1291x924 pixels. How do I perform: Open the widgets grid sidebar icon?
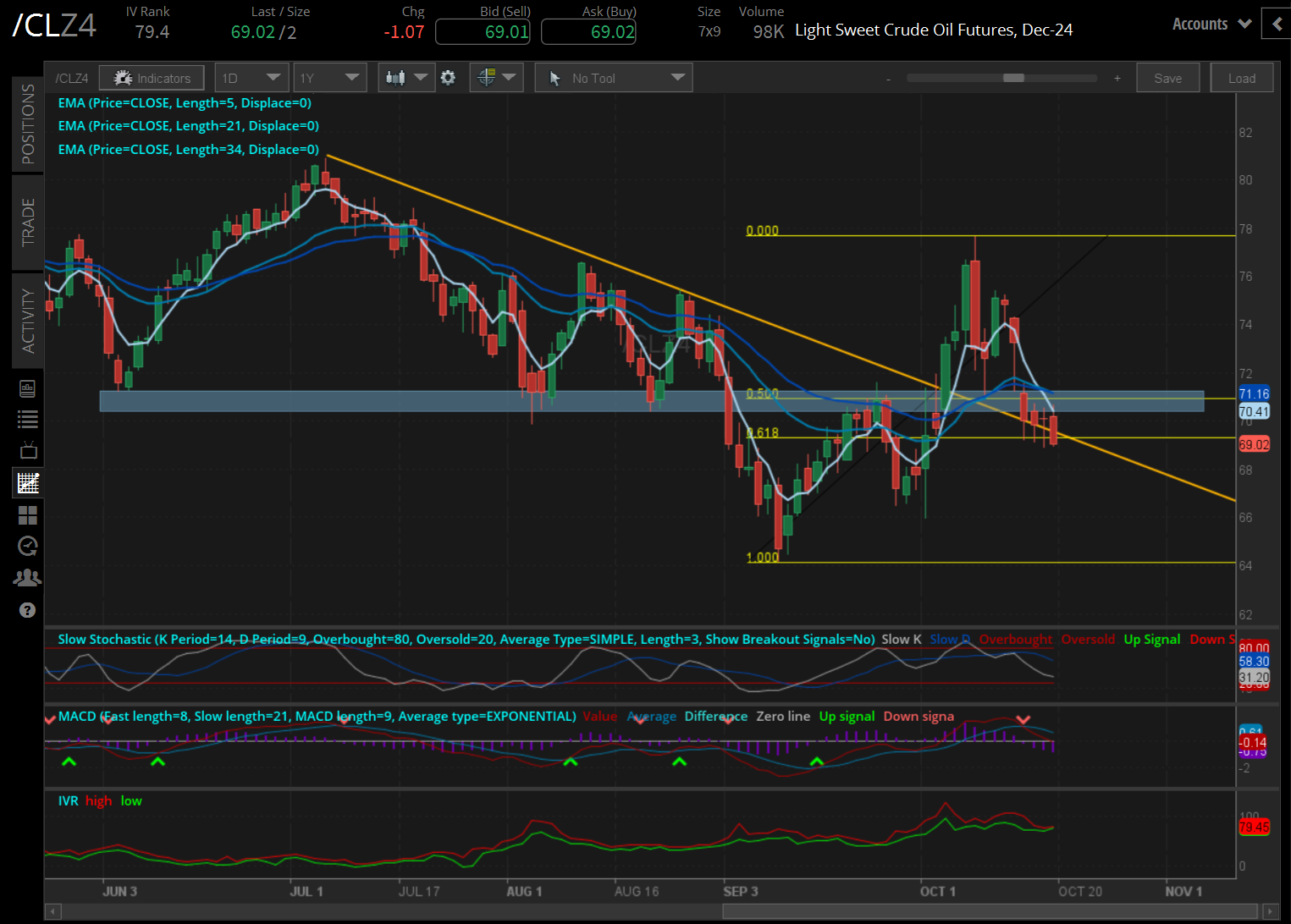pyautogui.click(x=28, y=514)
